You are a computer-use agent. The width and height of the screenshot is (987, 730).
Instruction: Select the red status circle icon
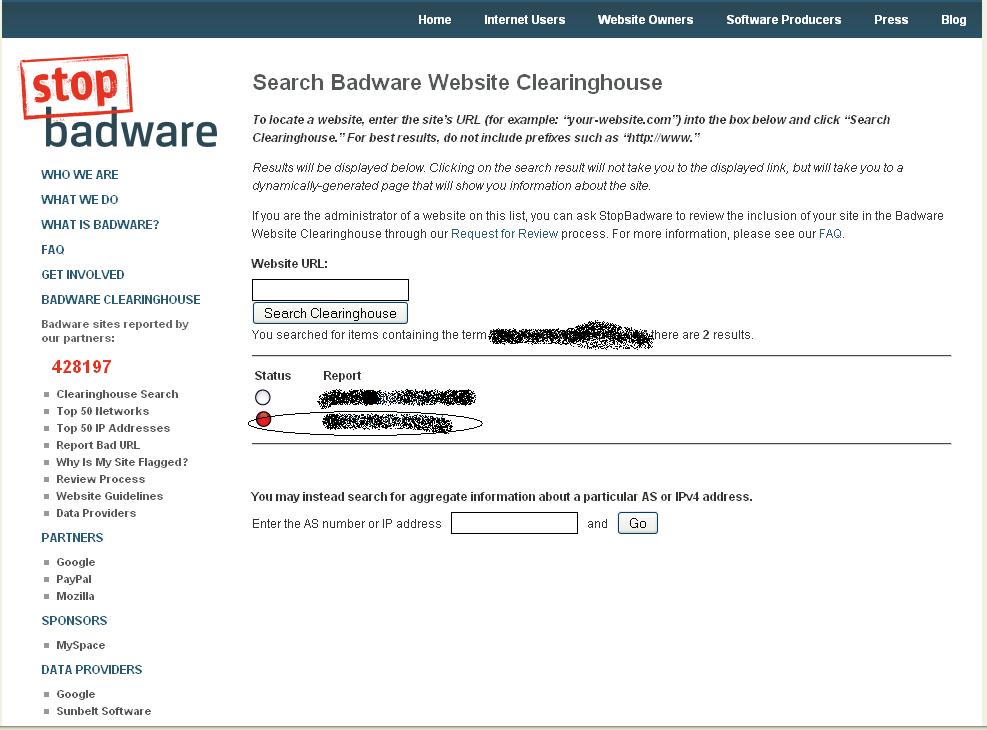[x=263, y=419]
